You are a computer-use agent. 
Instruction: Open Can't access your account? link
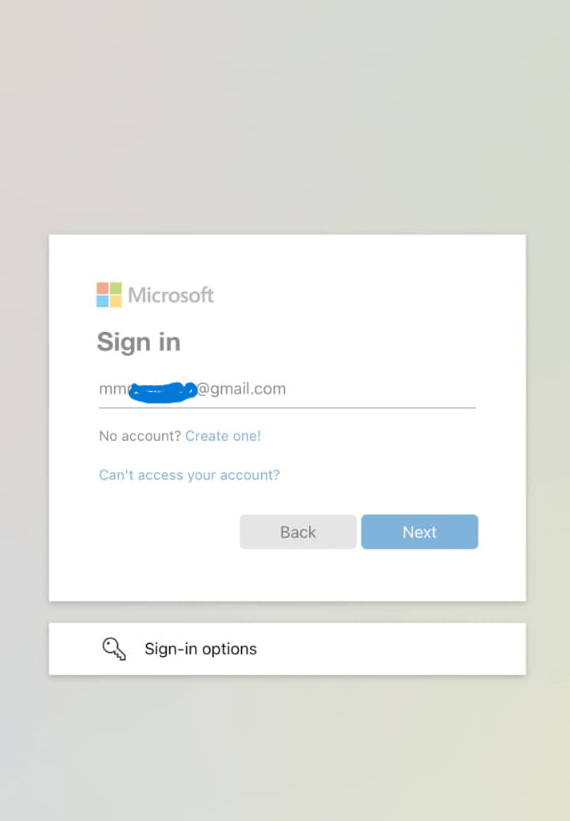[x=189, y=475]
